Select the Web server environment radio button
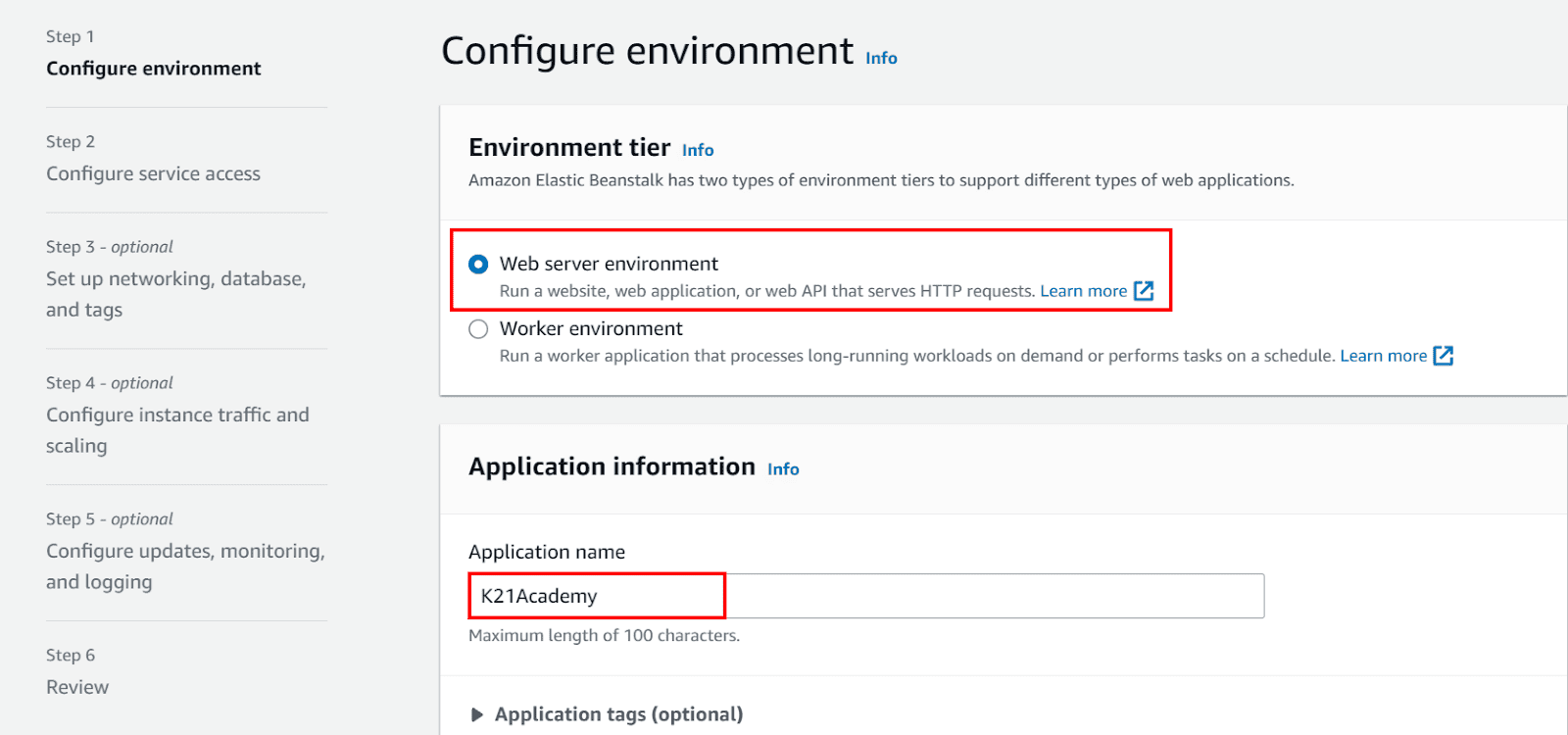The height and width of the screenshot is (735, 1568). coord(478,265)
